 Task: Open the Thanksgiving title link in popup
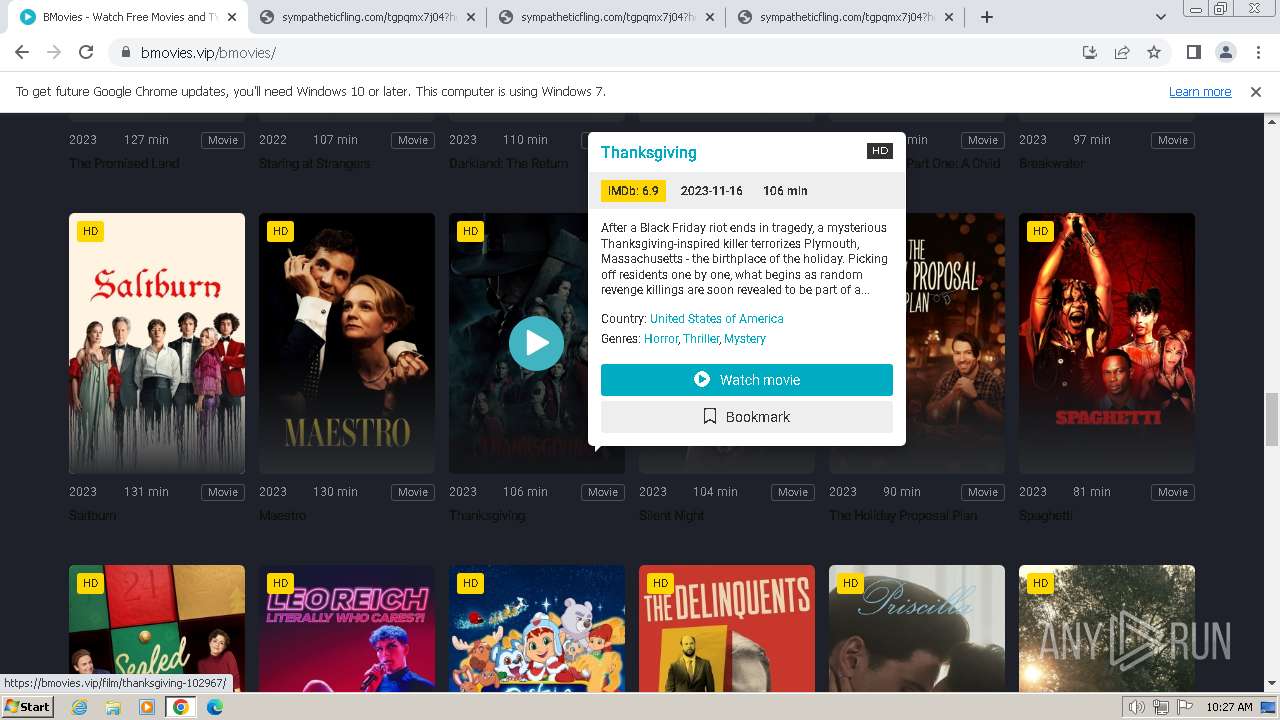(x=649, y=152)
